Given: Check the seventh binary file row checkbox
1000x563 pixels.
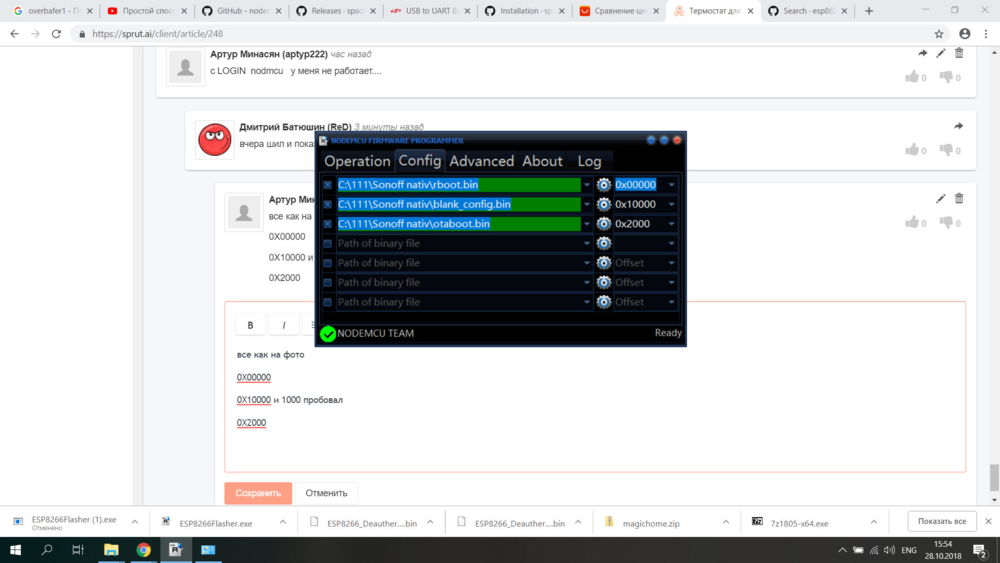Looking at the screenshot, I should tap(328, 302).
